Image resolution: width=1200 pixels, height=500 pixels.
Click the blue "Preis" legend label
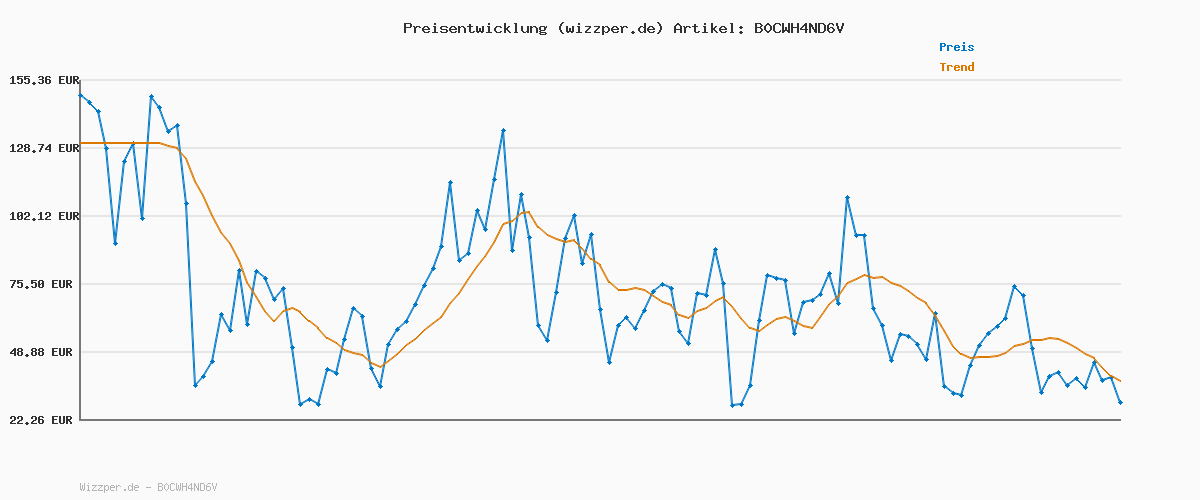[x=956, y=47]
